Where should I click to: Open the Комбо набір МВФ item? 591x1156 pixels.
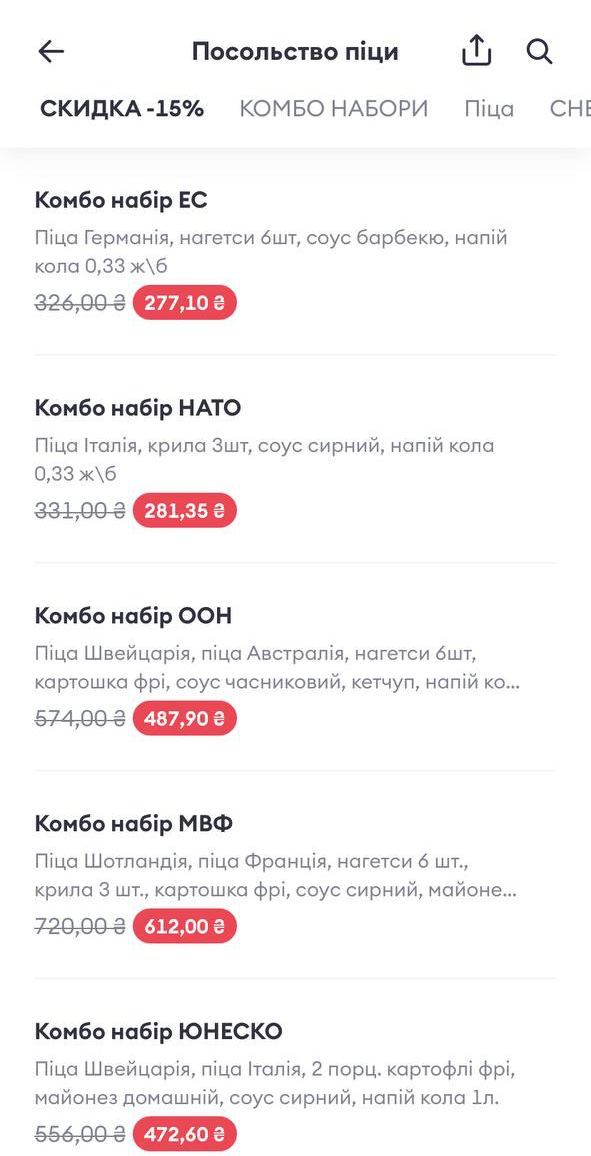coord(295,875)
